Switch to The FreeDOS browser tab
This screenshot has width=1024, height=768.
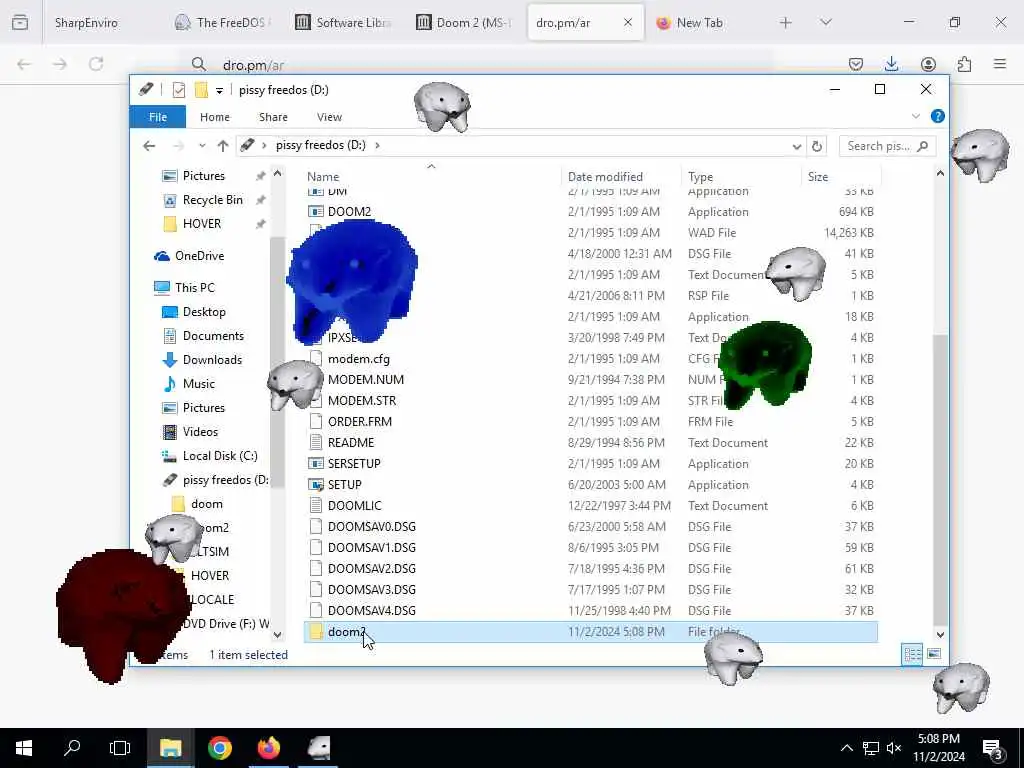click(x=223, y=23)
